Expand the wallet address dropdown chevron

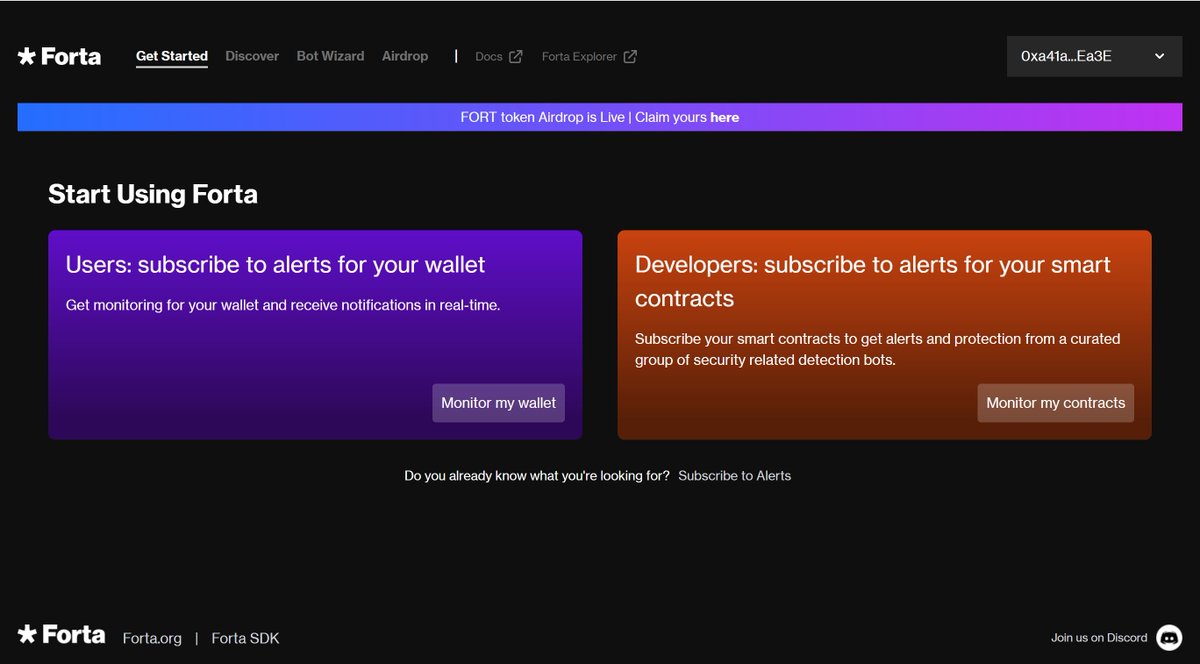point(1160,56)
